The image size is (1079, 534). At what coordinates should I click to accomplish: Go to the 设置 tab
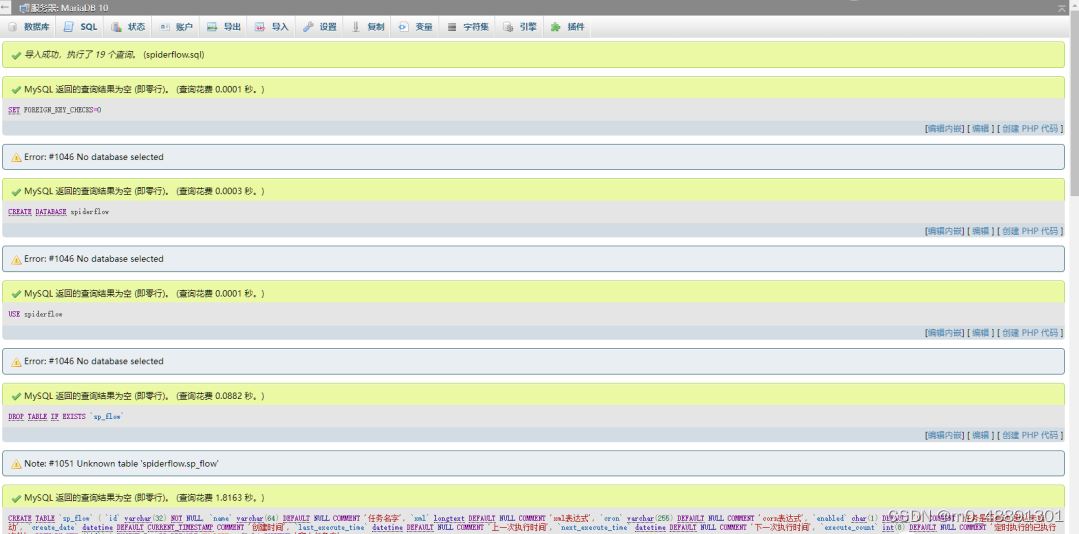tap(320, 27)
